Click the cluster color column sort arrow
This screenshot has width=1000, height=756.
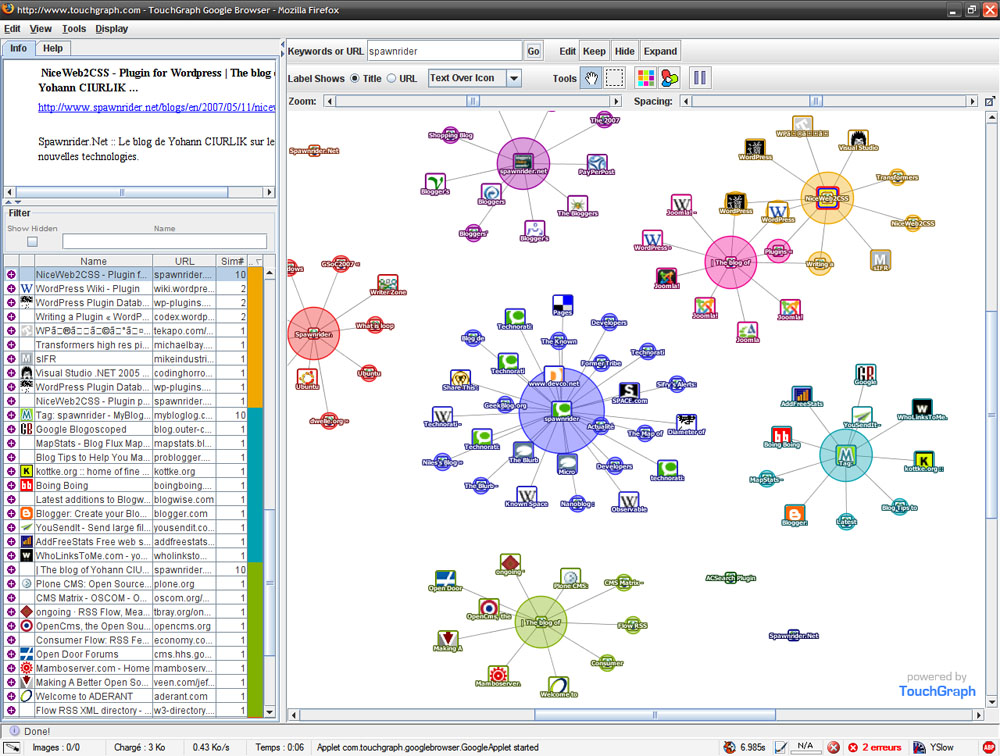tap(255, 261)
